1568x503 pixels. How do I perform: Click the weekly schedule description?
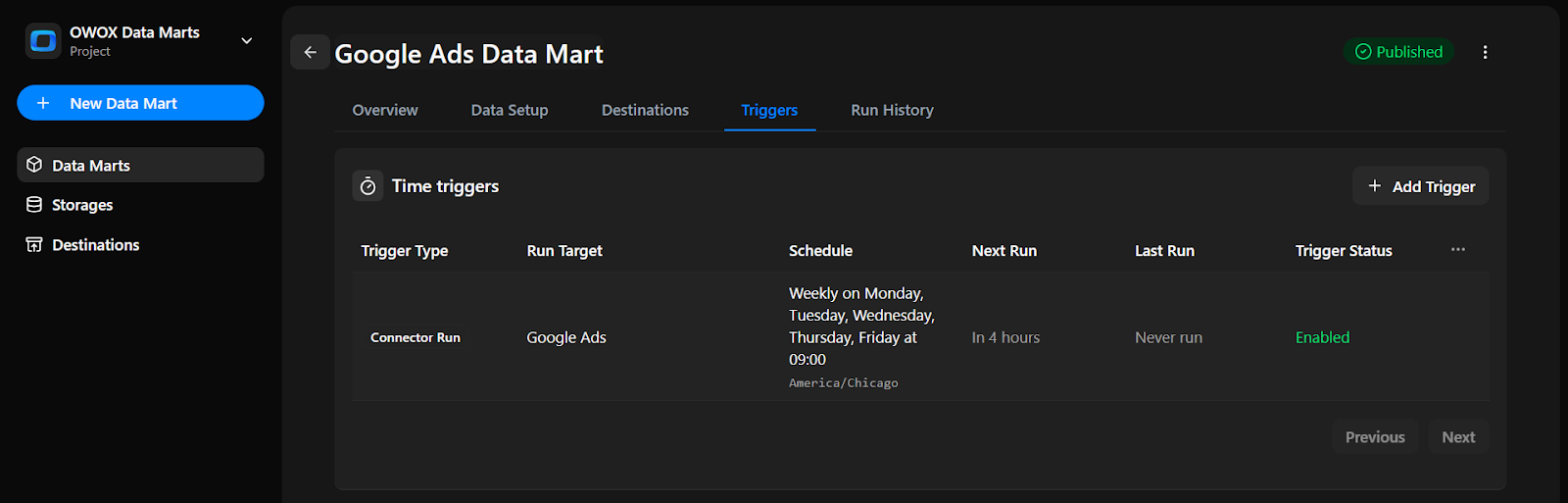861,327
